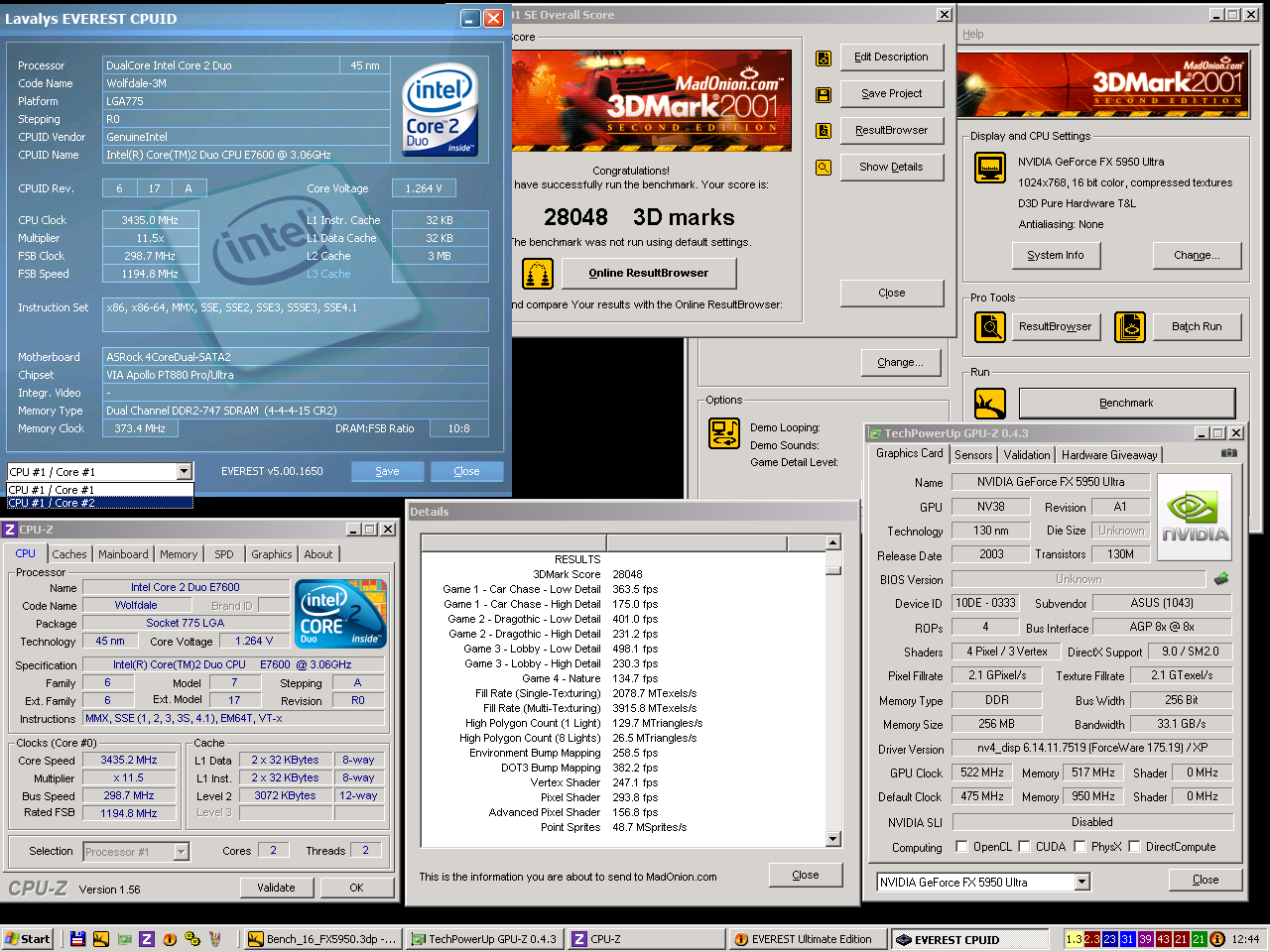The height and width of the screenshot is (952, 1270).
Task: Click the Save Project disk icon
Action: (823, 95)
